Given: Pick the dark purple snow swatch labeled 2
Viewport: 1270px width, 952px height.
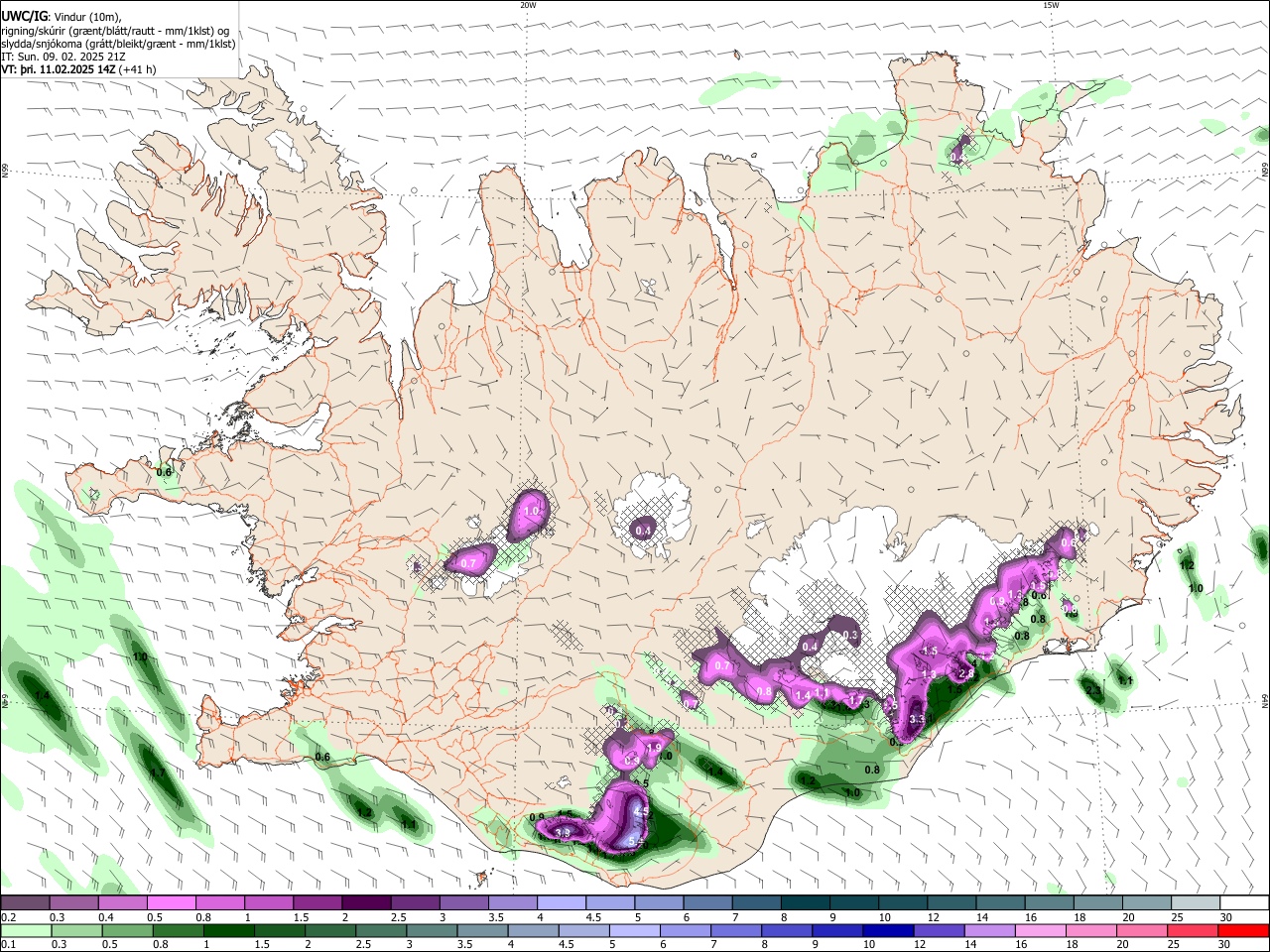Looking at the screenshot, I should 366,902.
